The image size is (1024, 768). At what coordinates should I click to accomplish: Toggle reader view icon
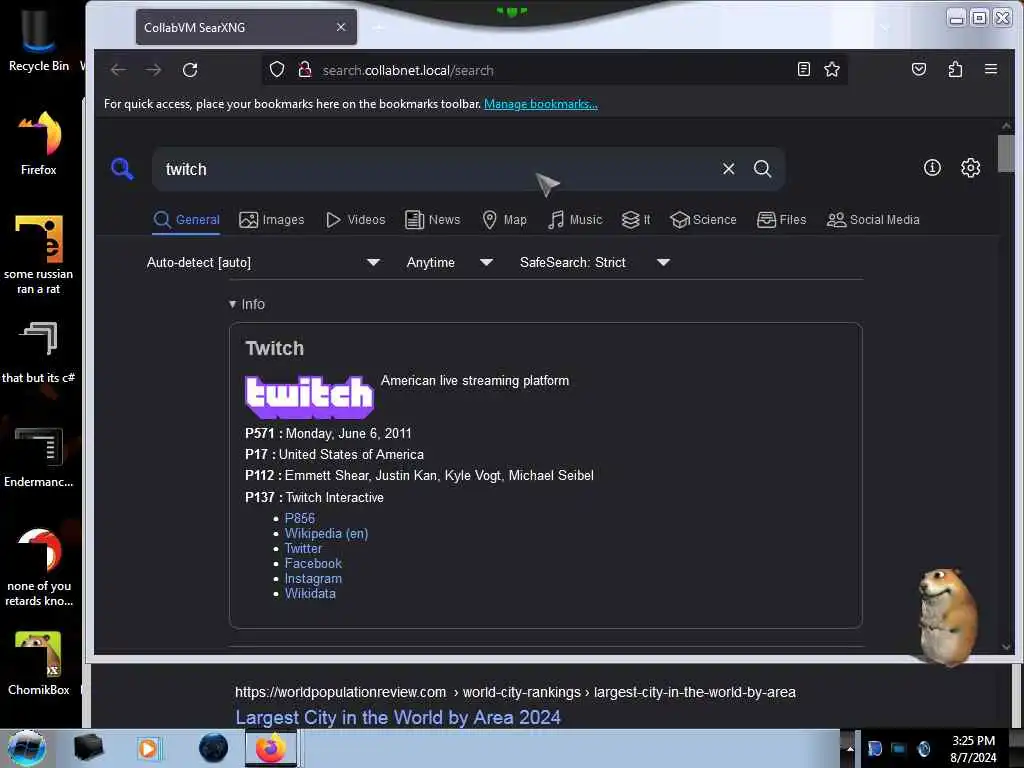click(804, 69)
